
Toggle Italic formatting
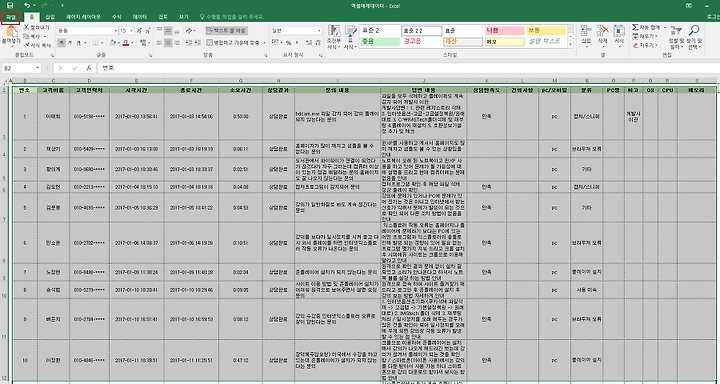click(x=70, y=43)
